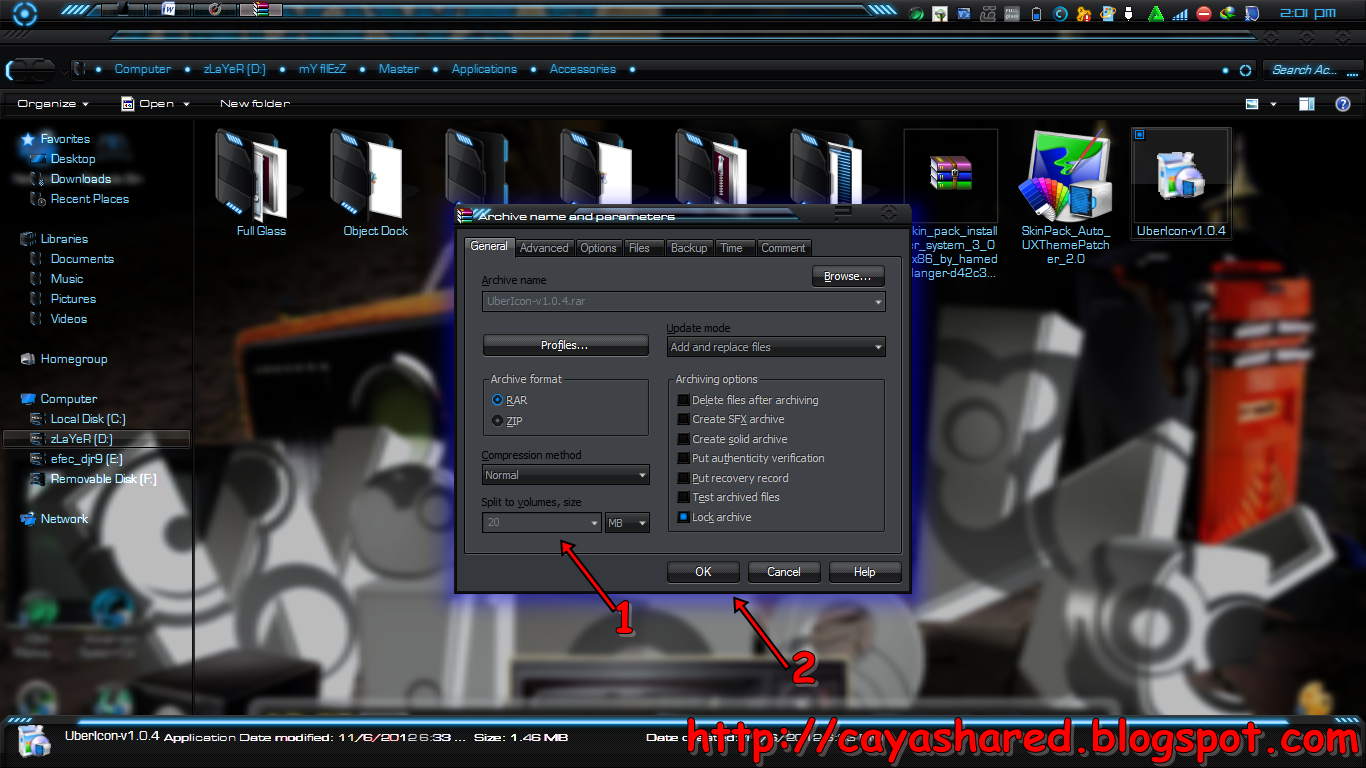This screenshot has width=1366, height=768.
Task: Toggle the Explorer preview pane icon
Action: click(1307, 104)
